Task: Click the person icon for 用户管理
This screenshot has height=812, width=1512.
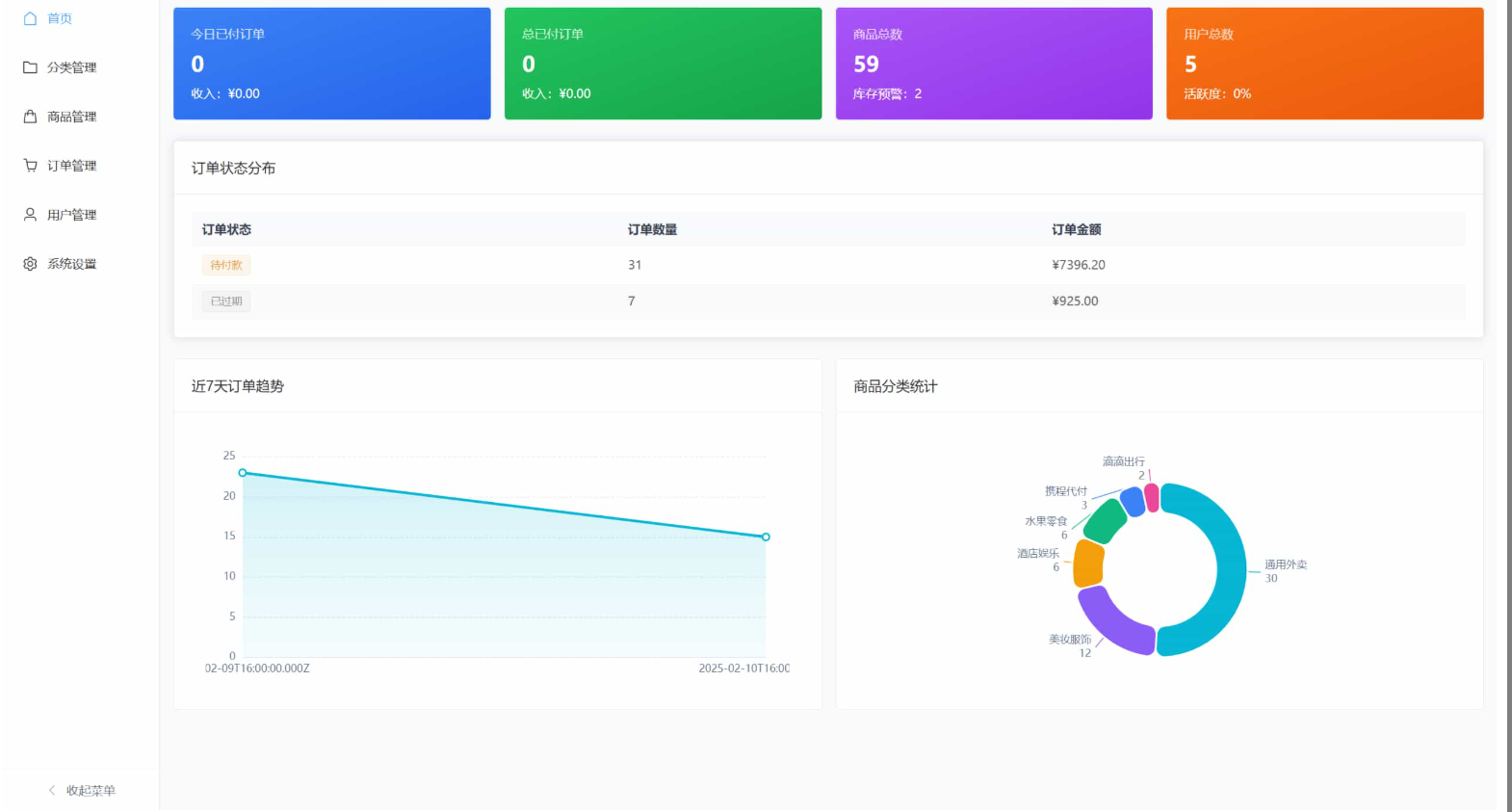Action: [x=30, y=215]
